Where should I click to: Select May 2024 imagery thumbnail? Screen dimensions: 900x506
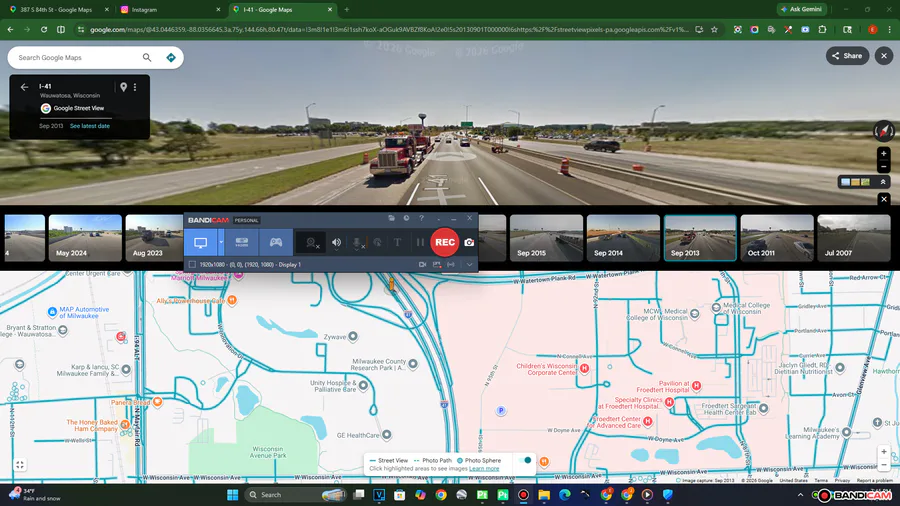click(x=85, y=238)
